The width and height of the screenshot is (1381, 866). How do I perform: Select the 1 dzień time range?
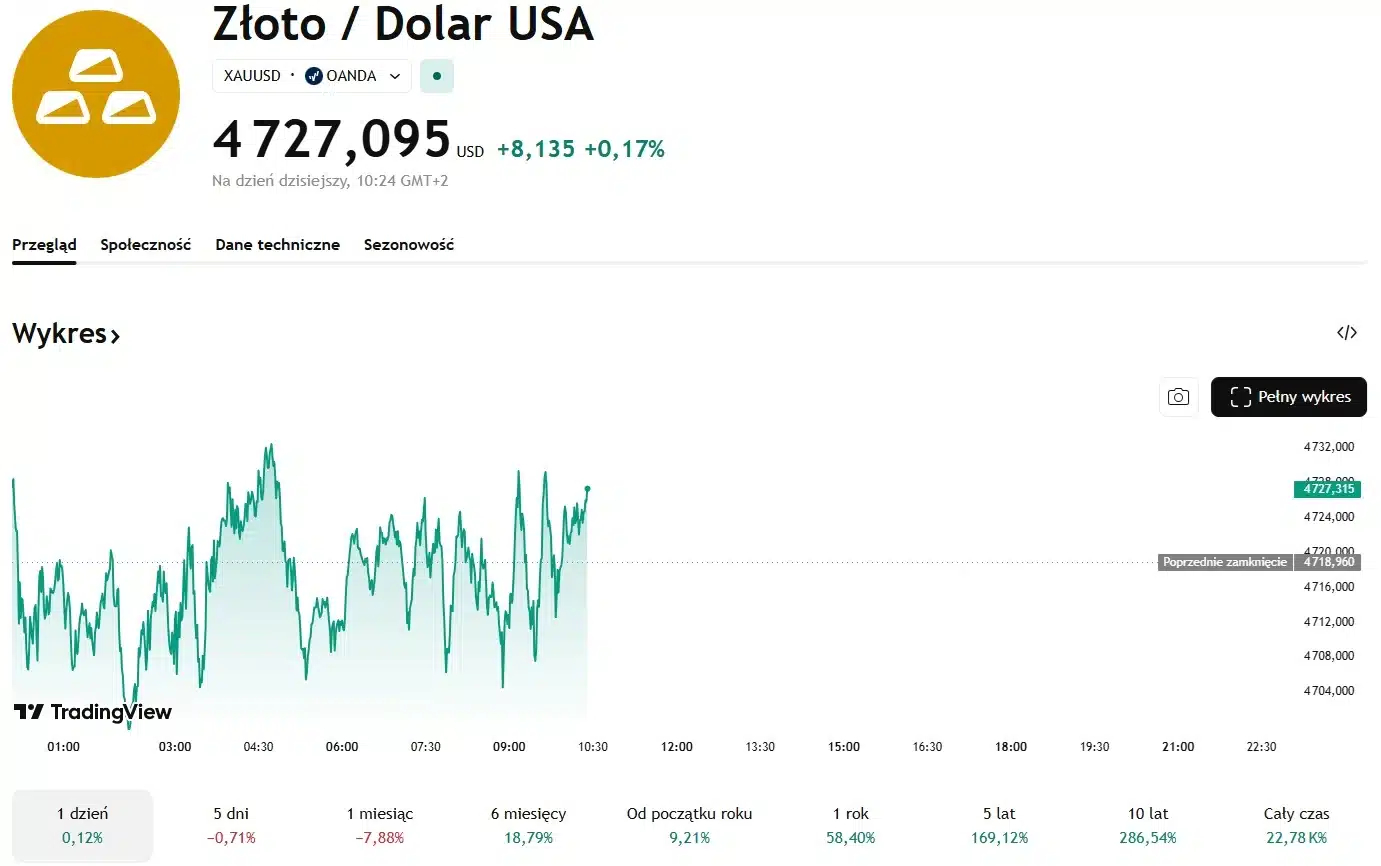(82, 825)
